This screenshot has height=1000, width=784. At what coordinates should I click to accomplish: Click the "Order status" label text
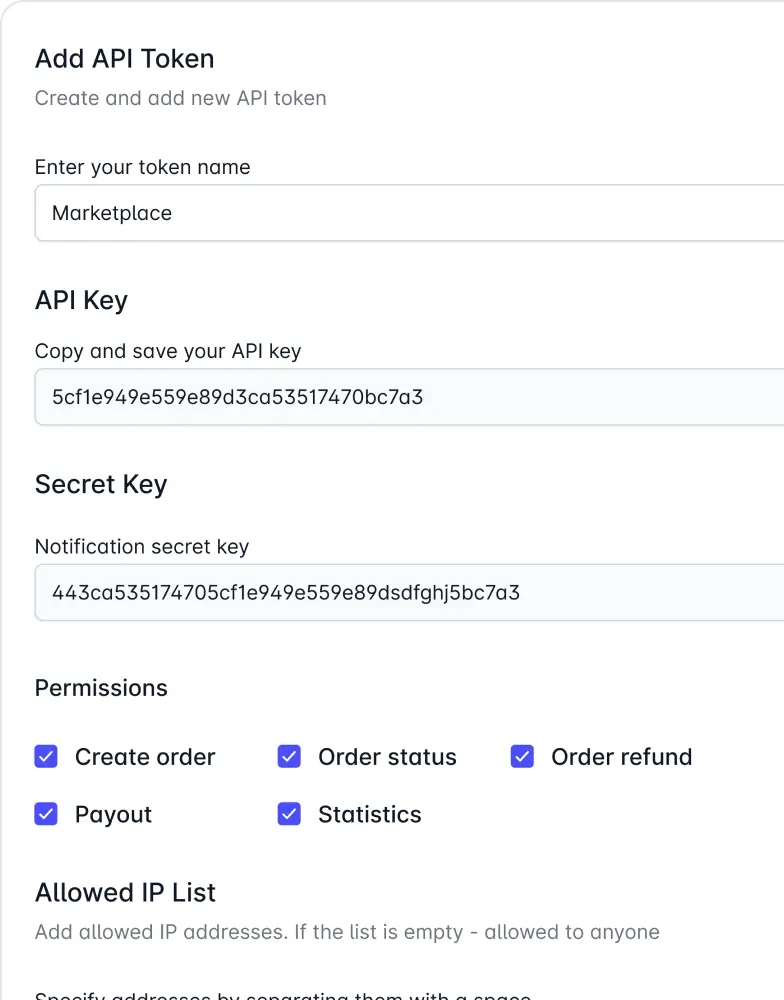pyautogui.click(x=387, y=757)
